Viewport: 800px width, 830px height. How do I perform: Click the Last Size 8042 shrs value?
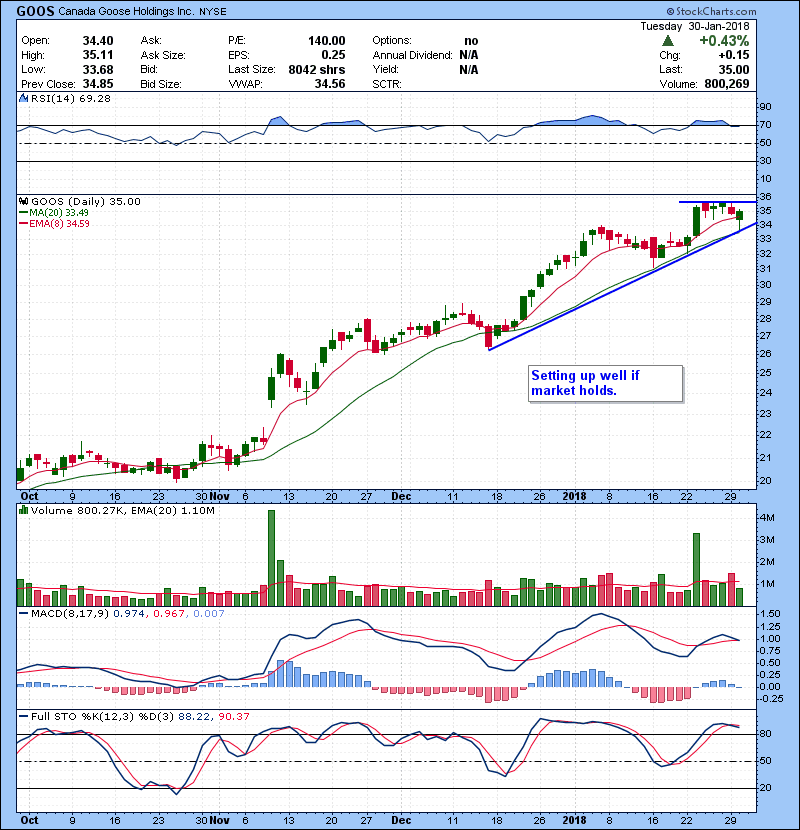point(317,69)
